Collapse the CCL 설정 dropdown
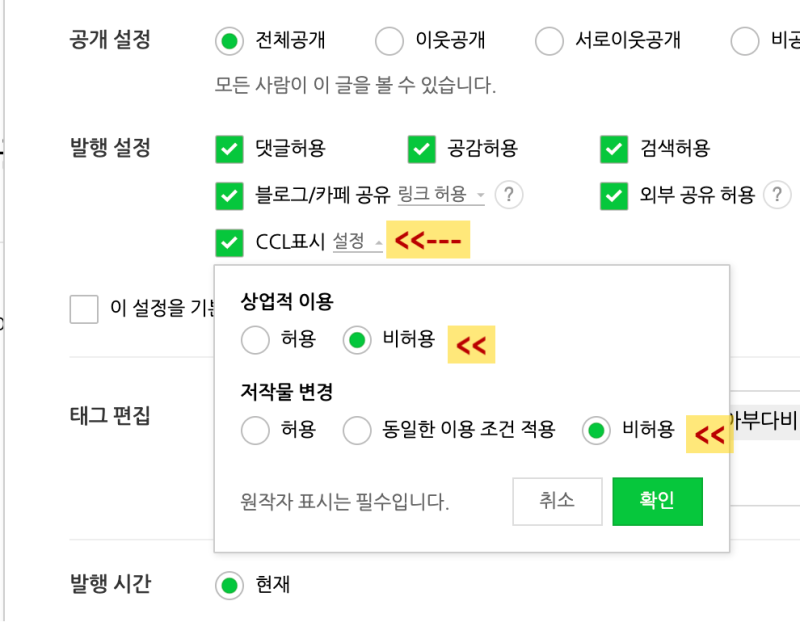The width and height of the screenshot is (800, 622). 357,242
